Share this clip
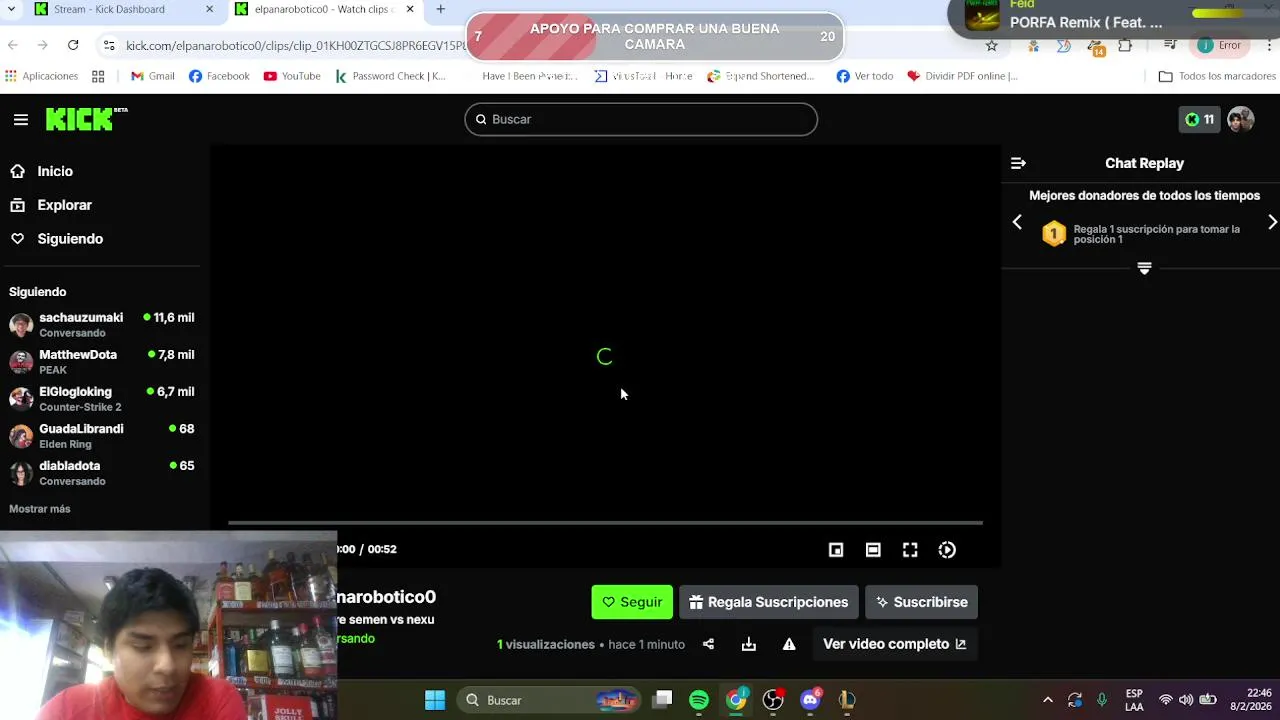The image size is (1280, 720). click(708, 644)
